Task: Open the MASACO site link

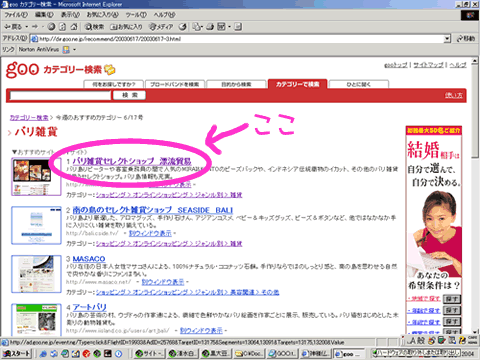Action: pyautogui.click(x=89, y=259)
